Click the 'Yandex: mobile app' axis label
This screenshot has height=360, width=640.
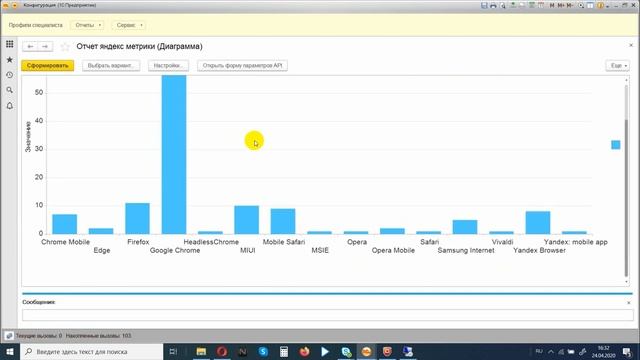coord(576,242)
